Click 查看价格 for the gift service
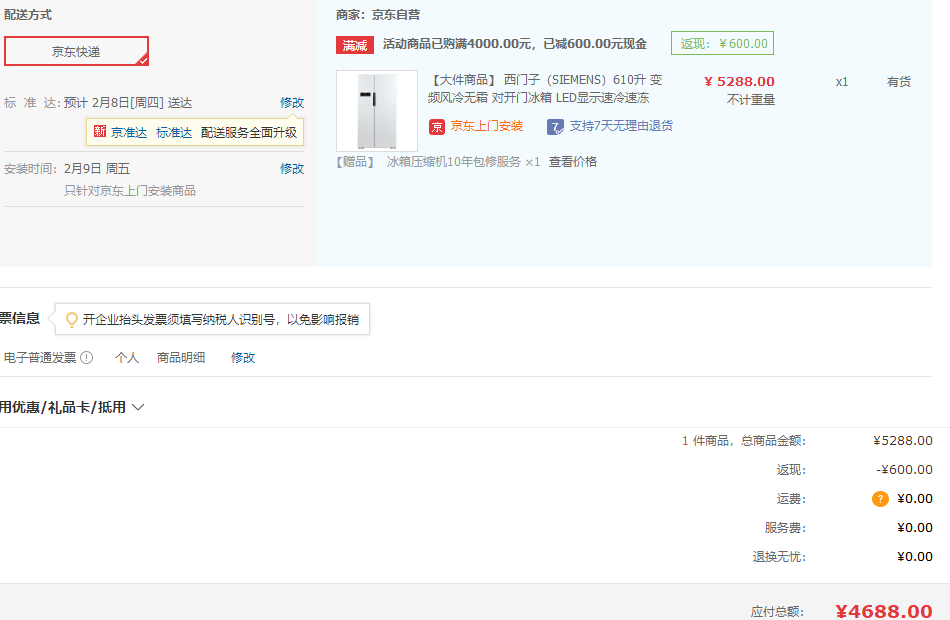The height and width of the screenshot is (620, 950). [x=573, y=162]
